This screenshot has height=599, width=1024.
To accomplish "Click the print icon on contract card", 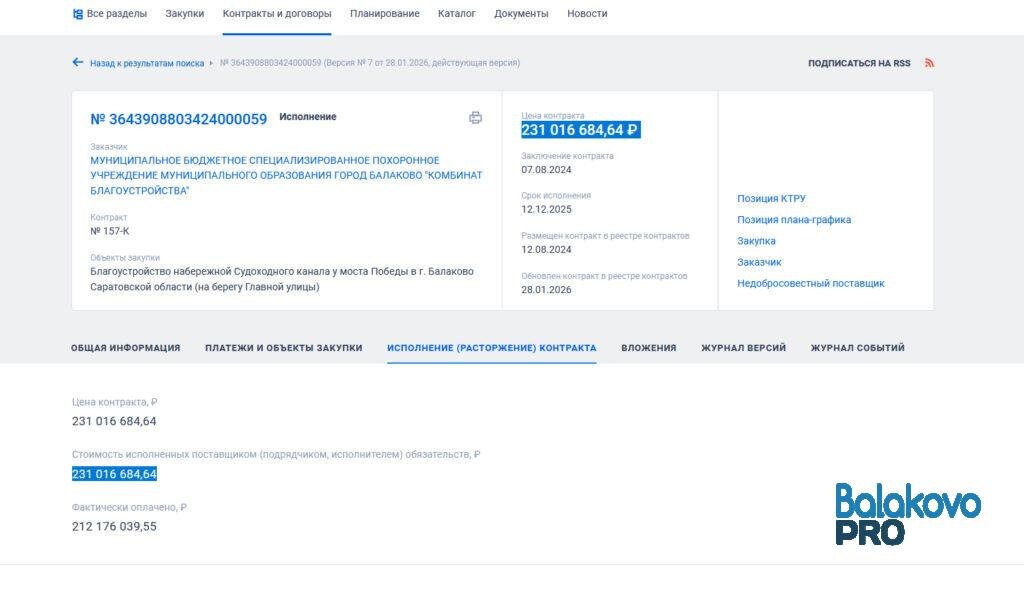I will click(x=475, y=118).
